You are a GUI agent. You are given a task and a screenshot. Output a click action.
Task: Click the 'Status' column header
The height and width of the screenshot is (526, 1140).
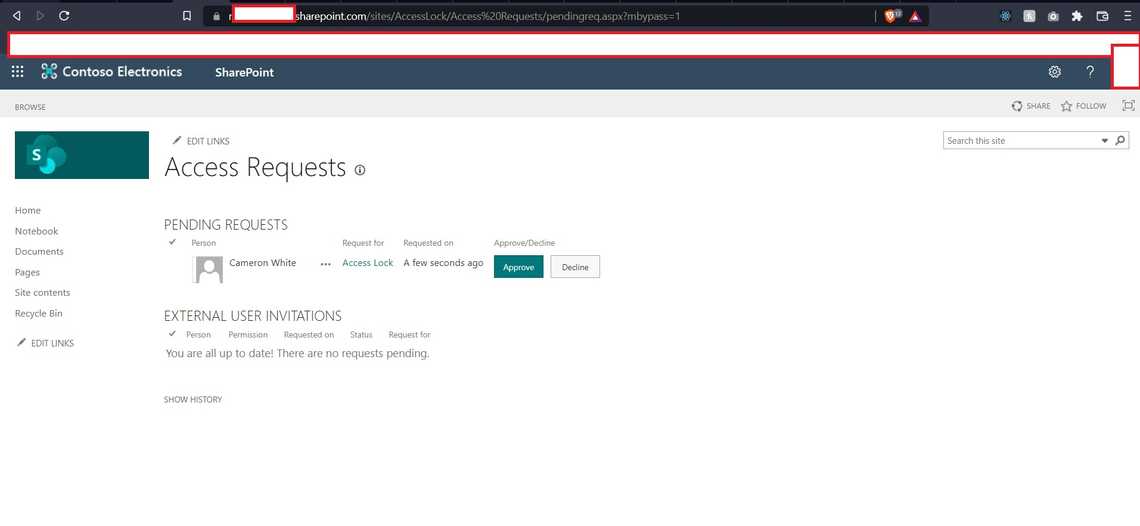coord(361,335)
